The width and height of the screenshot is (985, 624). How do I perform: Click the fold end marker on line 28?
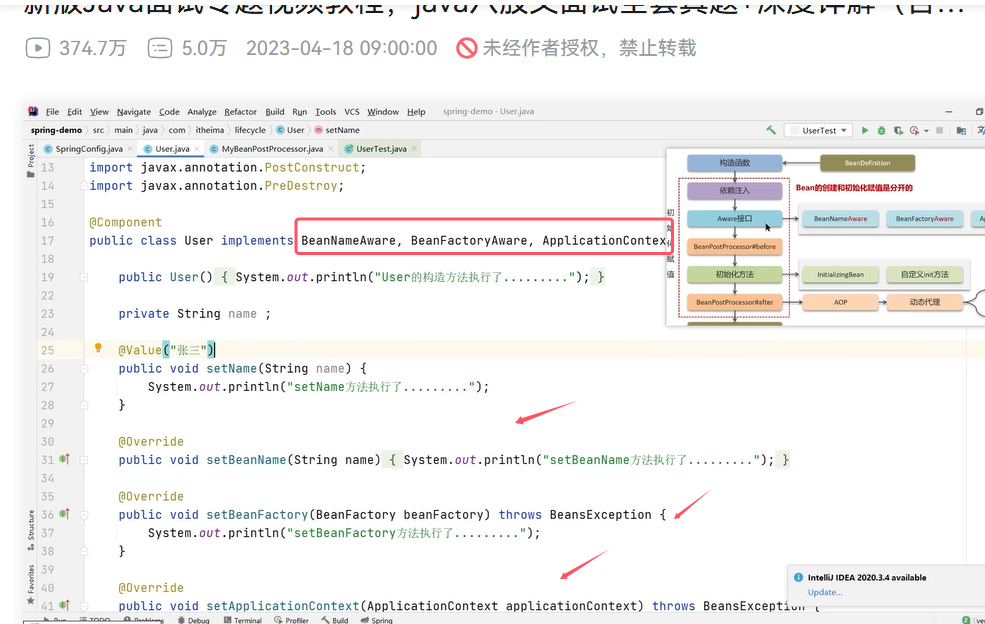click(x=84, y=405)
